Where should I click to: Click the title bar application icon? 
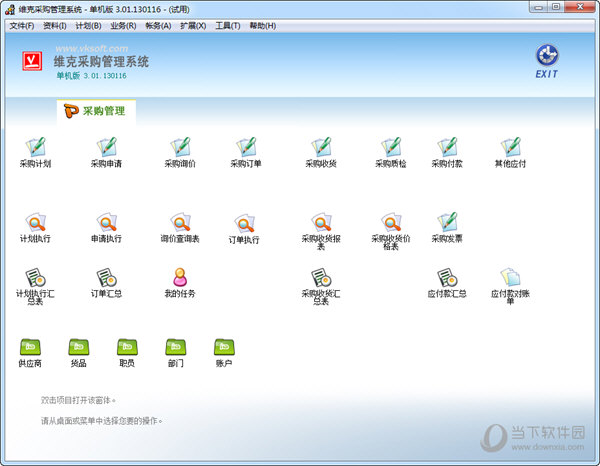coord(10,9)
